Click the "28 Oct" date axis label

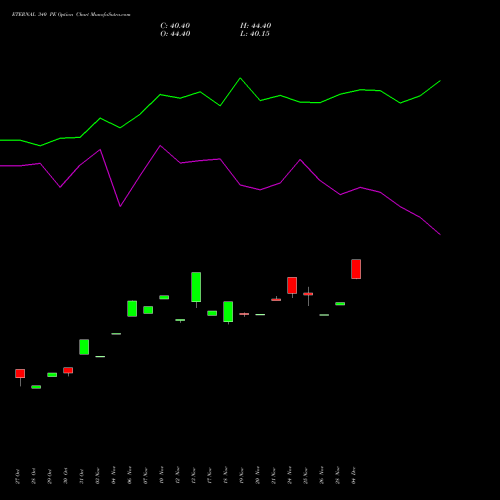[x=34, y=476]
